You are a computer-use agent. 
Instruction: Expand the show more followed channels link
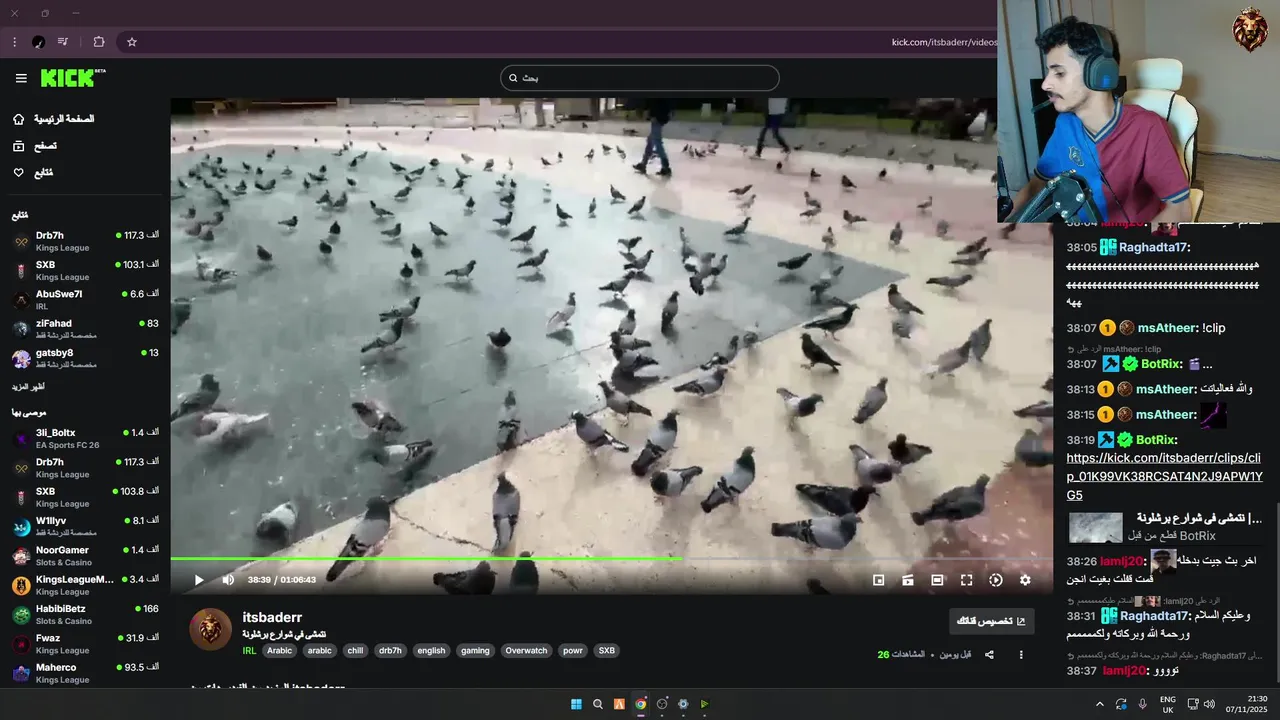point(28,386)
